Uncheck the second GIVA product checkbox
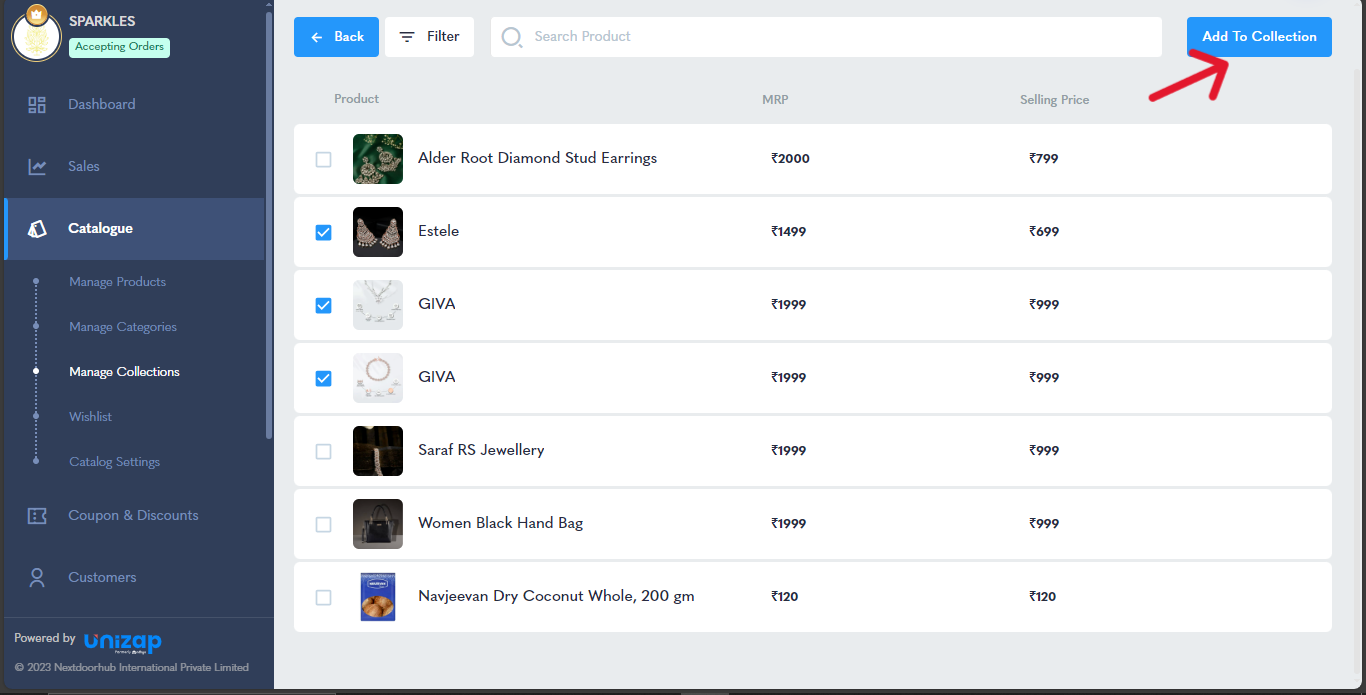The height and width of the screenshot is (695, 1366). [x=323, y=378]
